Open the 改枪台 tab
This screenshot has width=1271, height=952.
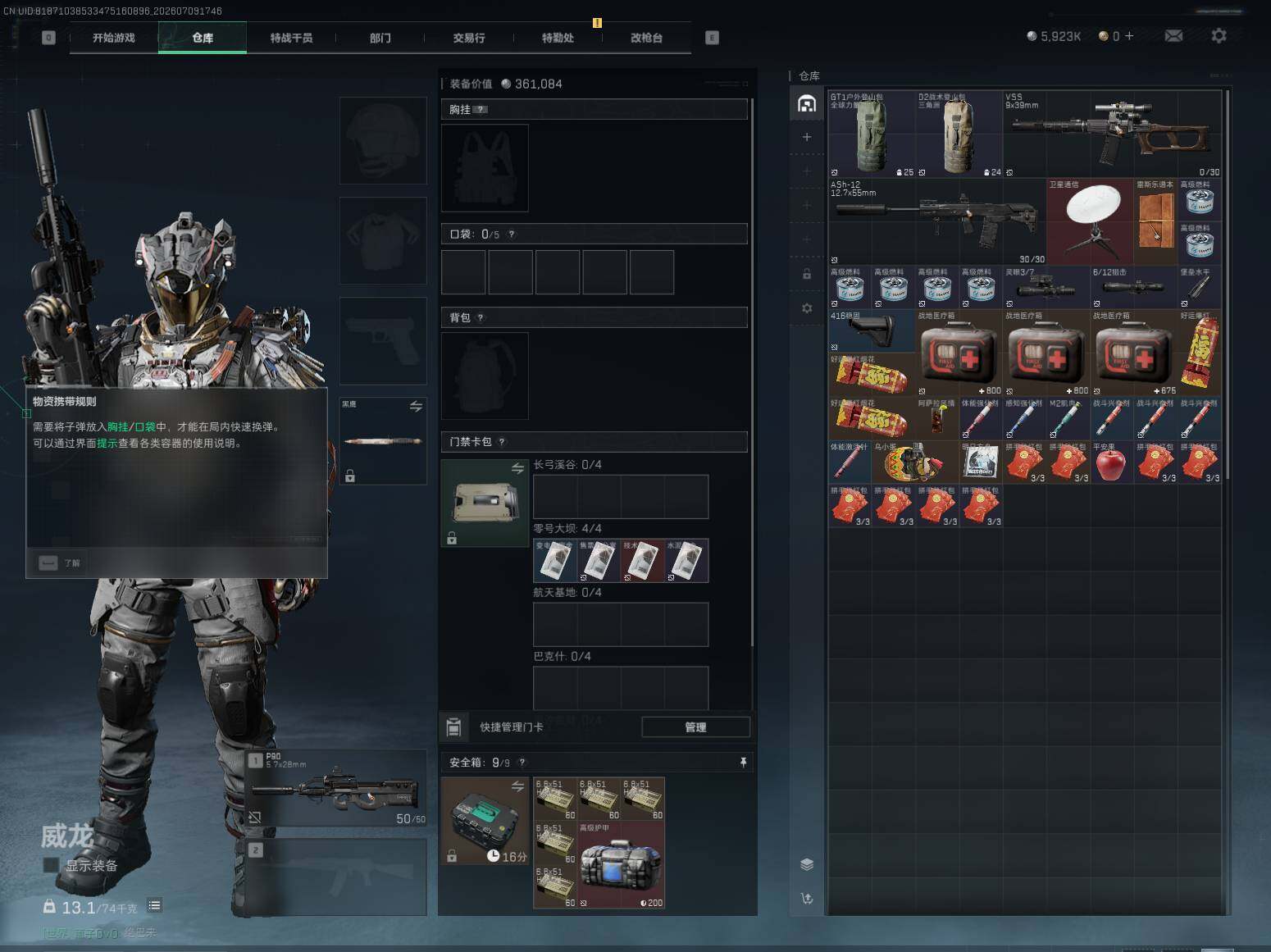pyautogui.click(x=646, y=38)
